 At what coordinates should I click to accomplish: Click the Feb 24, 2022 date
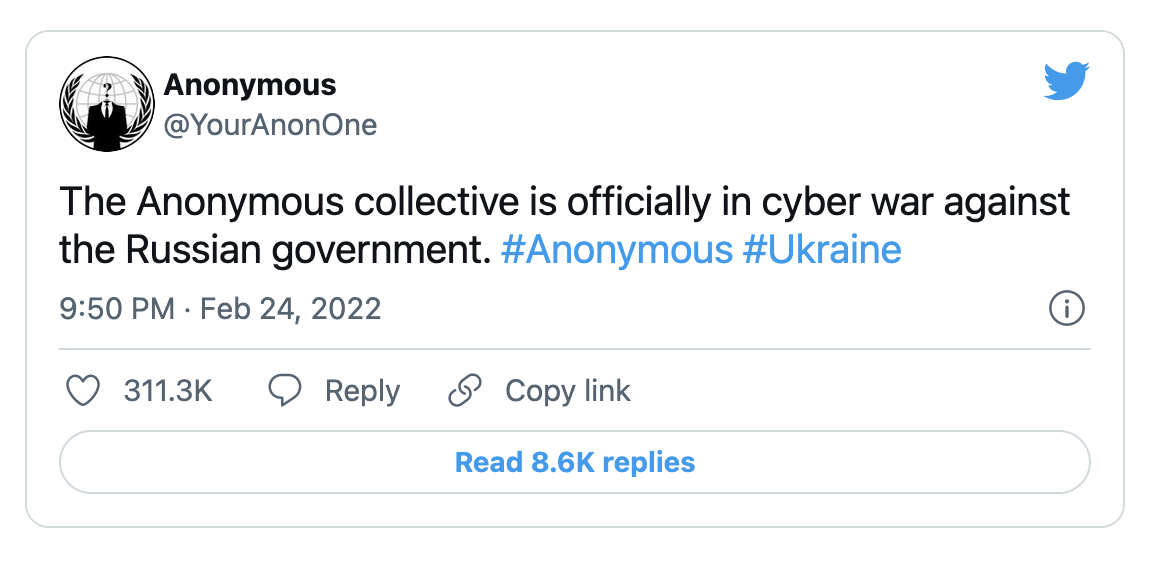point(291,309)
